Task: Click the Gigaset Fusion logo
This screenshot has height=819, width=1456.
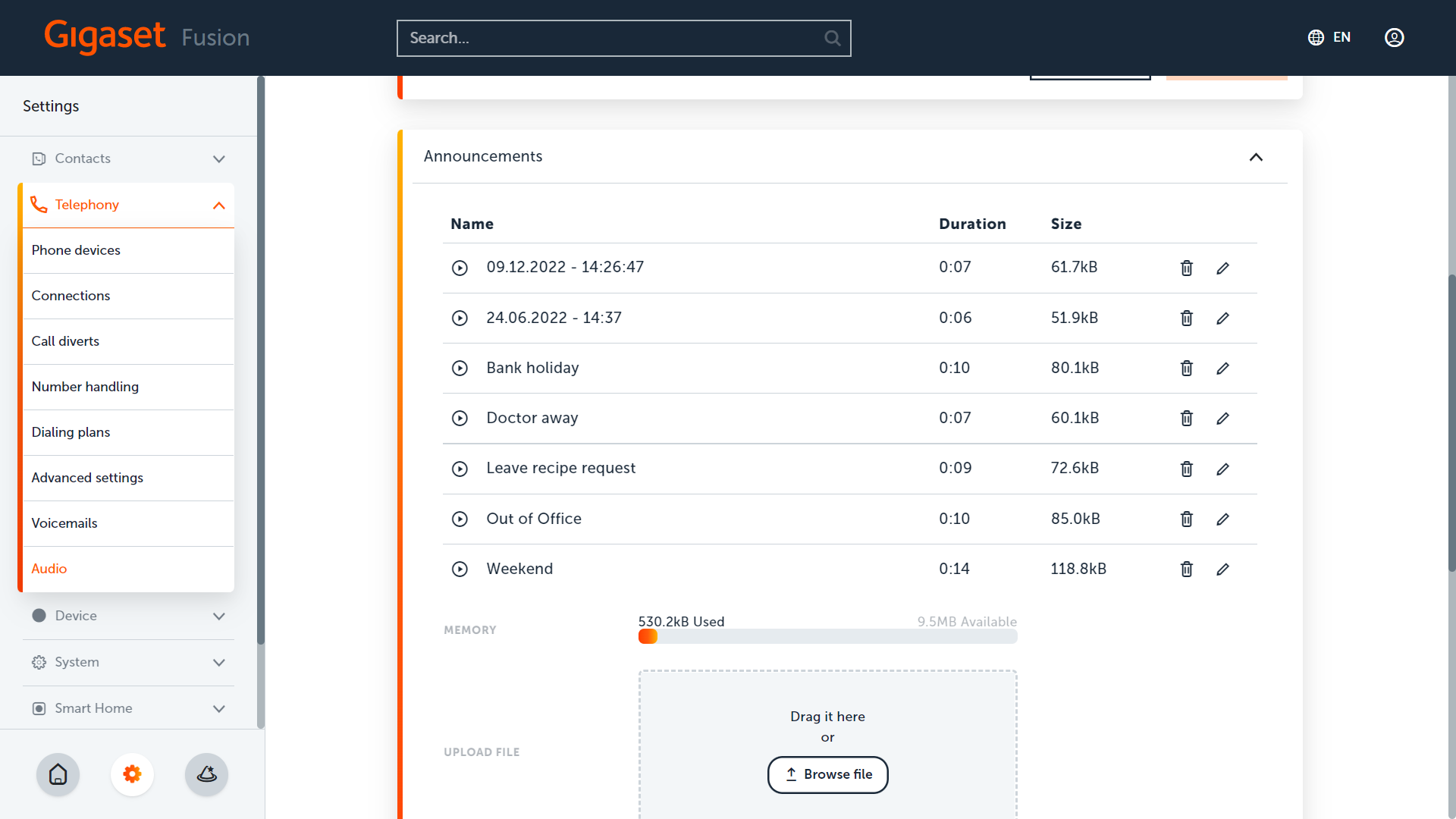Action: (x=146, y=36)
